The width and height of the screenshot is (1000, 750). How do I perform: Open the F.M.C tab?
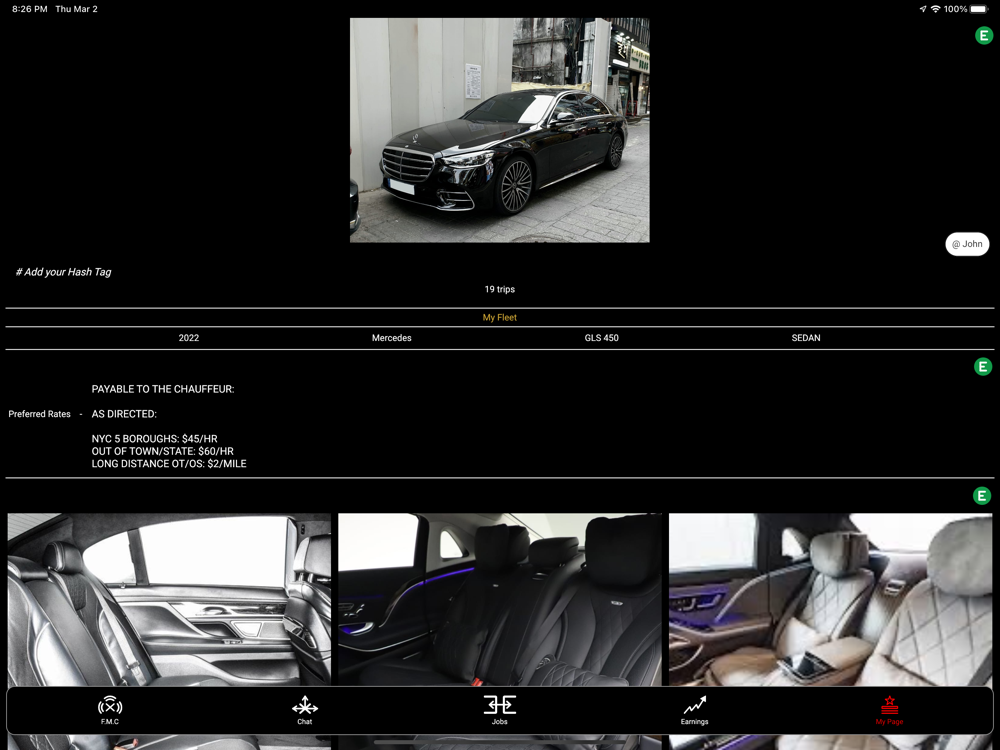click(110, 710)
